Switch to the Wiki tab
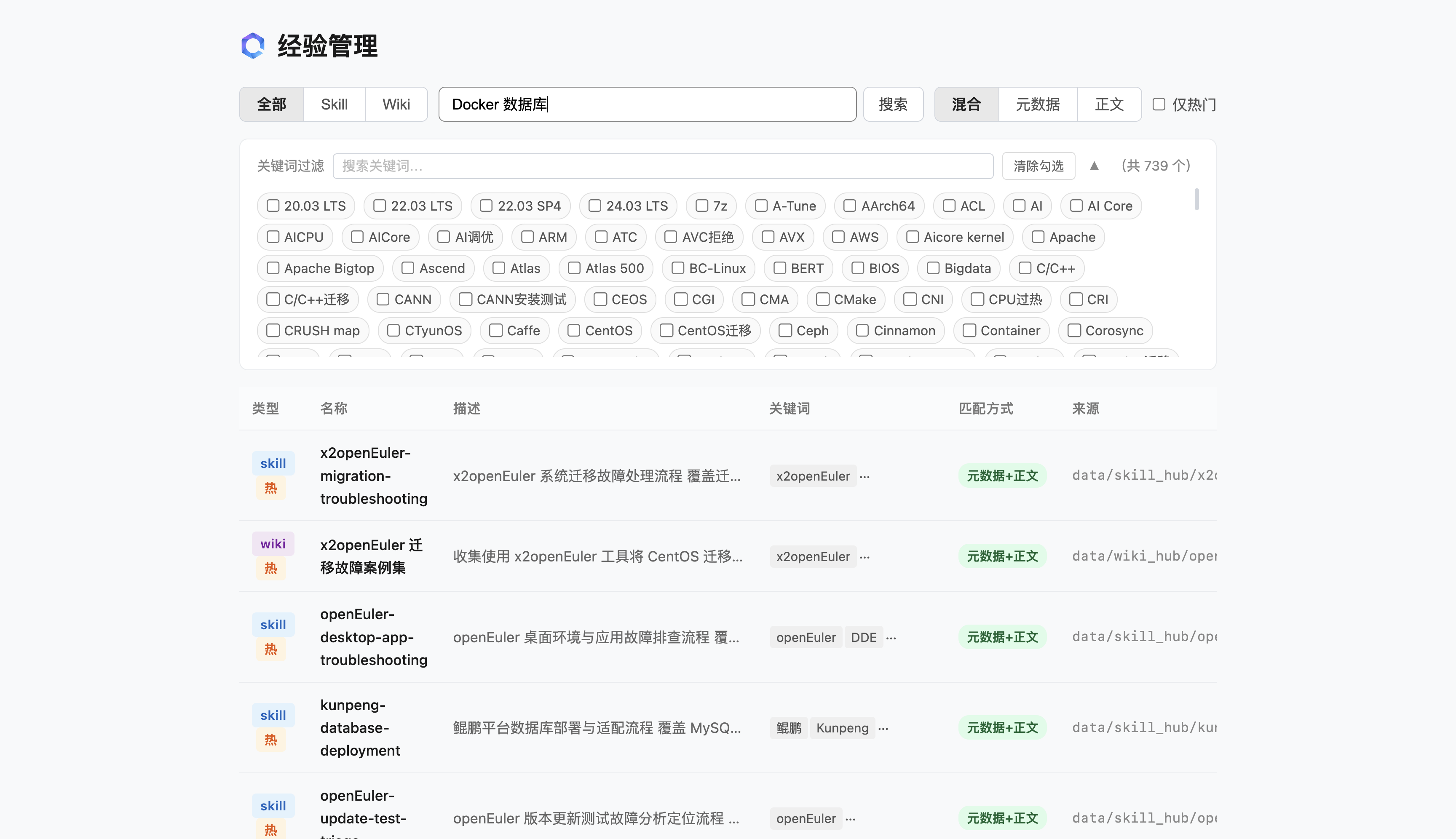The width and height of the screenshot is (1456, 839). pos(396,104)
